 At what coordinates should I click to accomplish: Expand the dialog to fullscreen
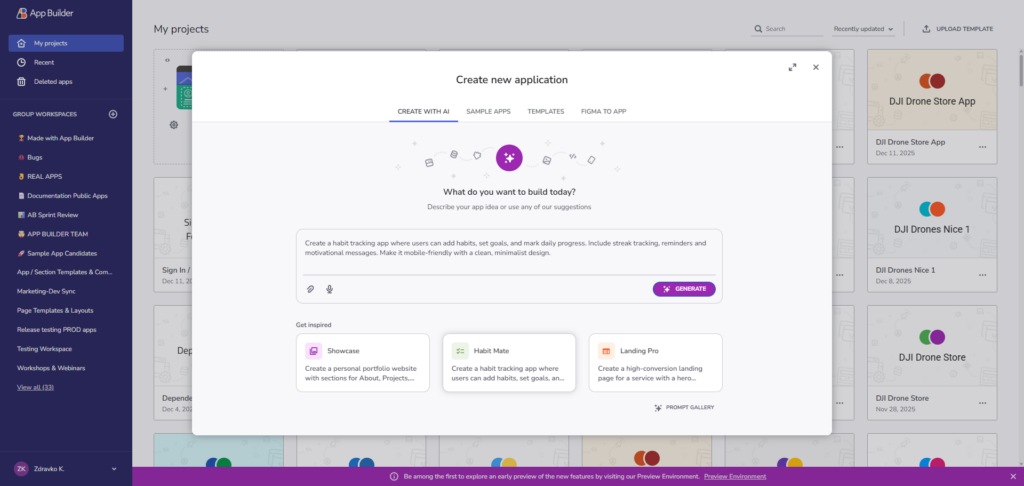pyautogui.click(x=792, y=67)
